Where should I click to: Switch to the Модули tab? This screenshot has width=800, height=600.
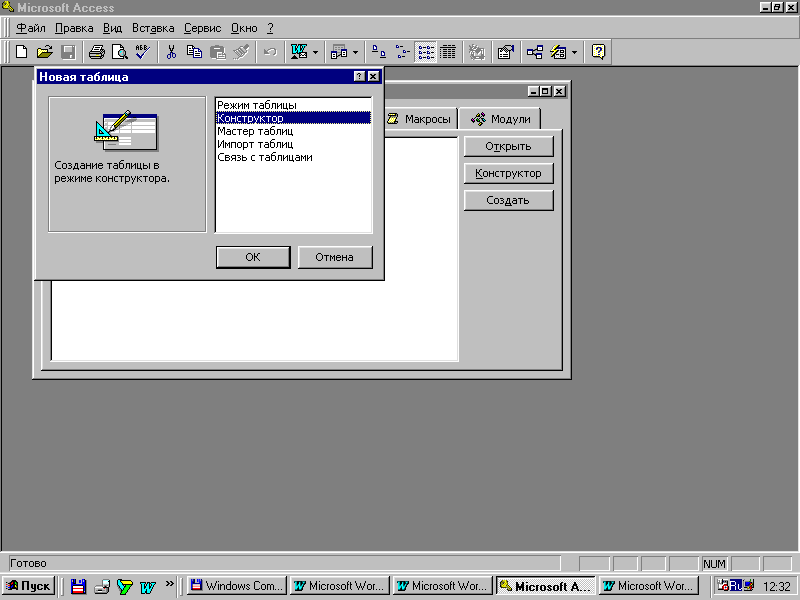pos(500,119)
